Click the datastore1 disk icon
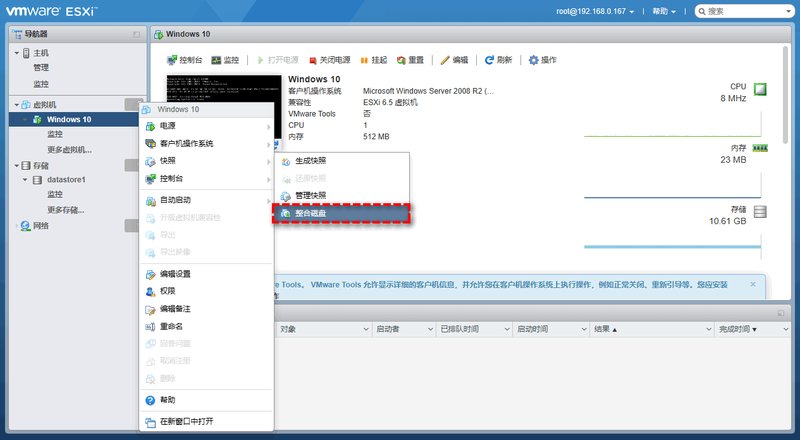Viewport: 800px width, 440px height. point(37,180)
